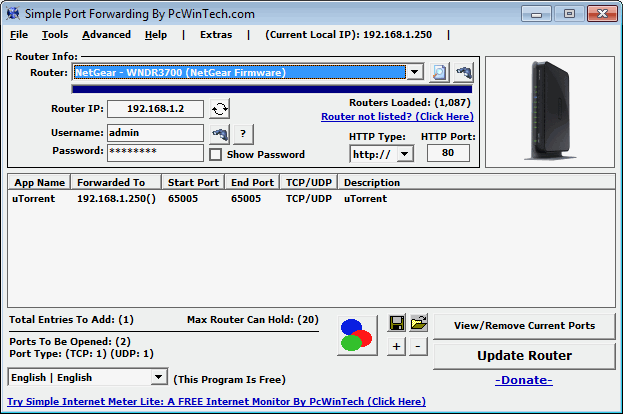The height and width of the screenshot is (414, 623).
Task: Click the Donate link
Action: click(524, 380)
